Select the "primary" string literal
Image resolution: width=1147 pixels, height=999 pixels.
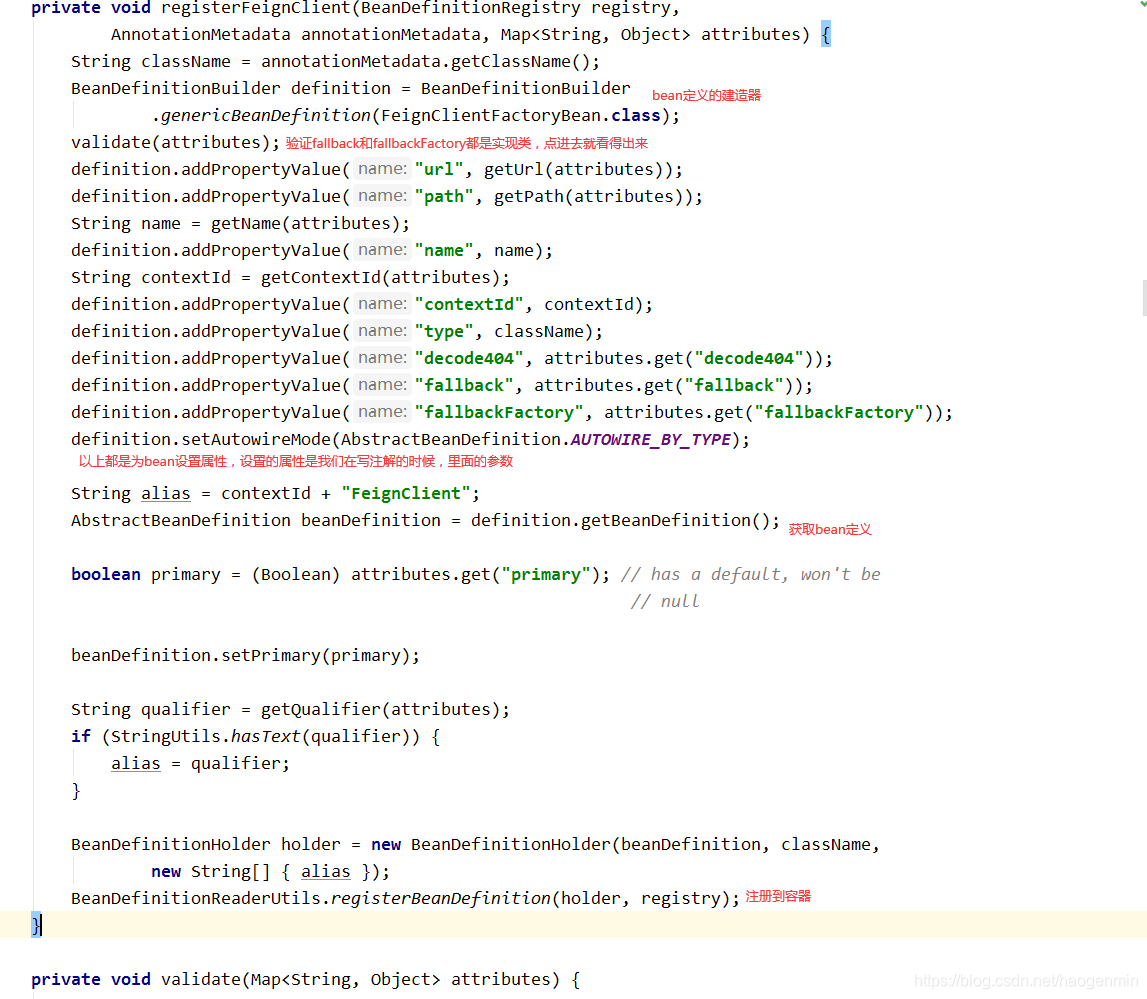pyautogui.click(x=549, y=573)
